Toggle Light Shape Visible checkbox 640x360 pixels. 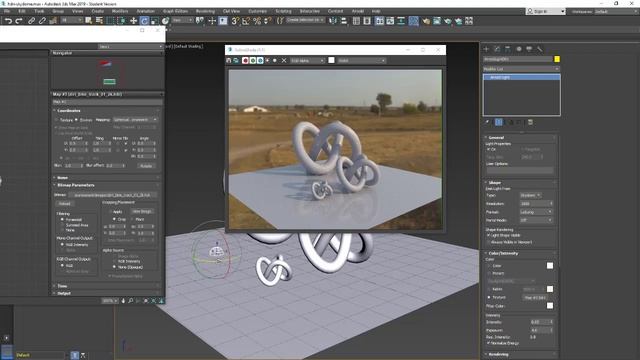point(489,236)
